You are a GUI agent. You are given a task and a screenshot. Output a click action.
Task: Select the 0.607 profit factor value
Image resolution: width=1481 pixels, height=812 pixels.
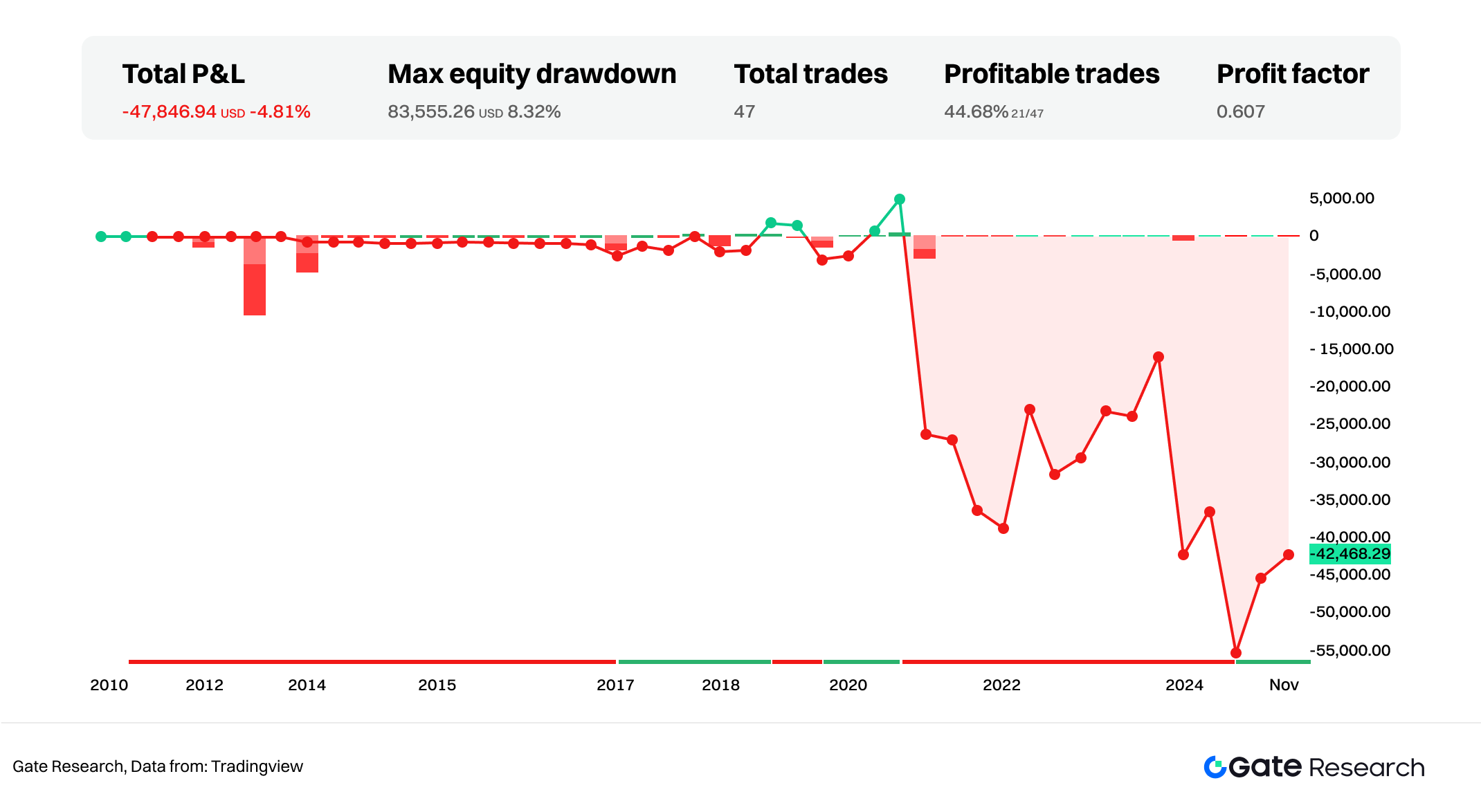pyautogui.click(x=1240, y=112)
